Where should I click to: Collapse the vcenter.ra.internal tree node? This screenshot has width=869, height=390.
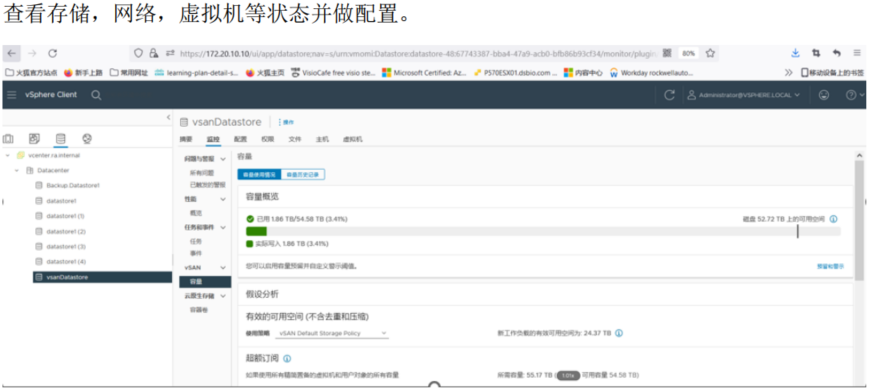8,156
